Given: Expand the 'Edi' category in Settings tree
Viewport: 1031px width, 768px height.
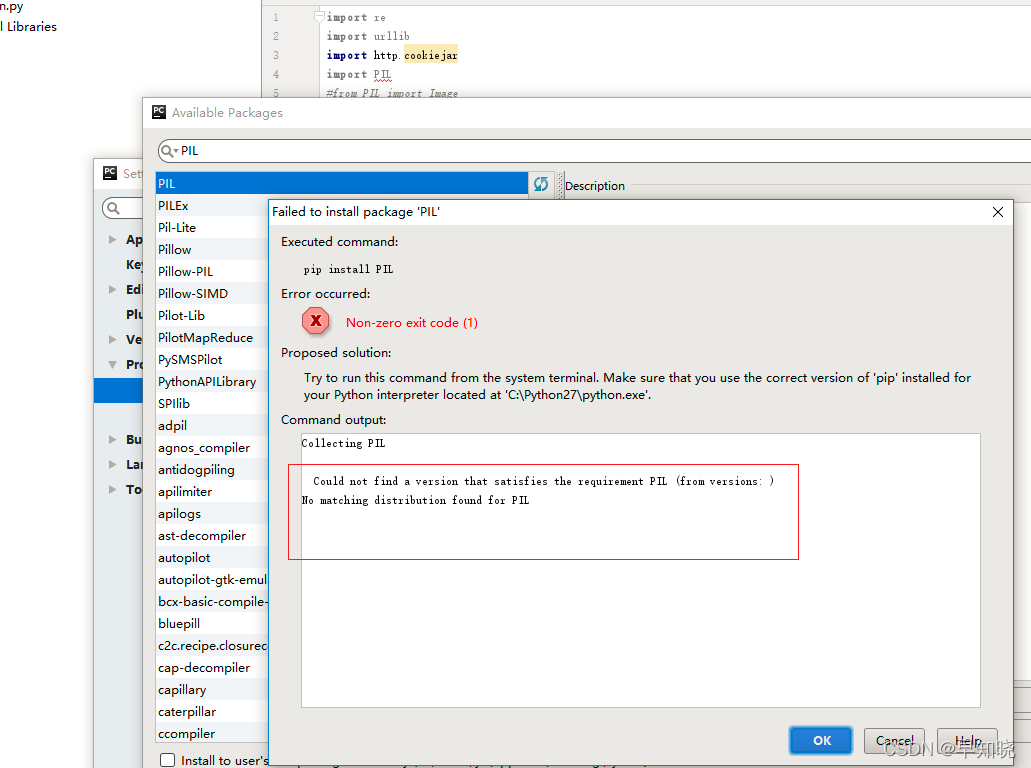Looking at the screenshot, I should point(112,289).
